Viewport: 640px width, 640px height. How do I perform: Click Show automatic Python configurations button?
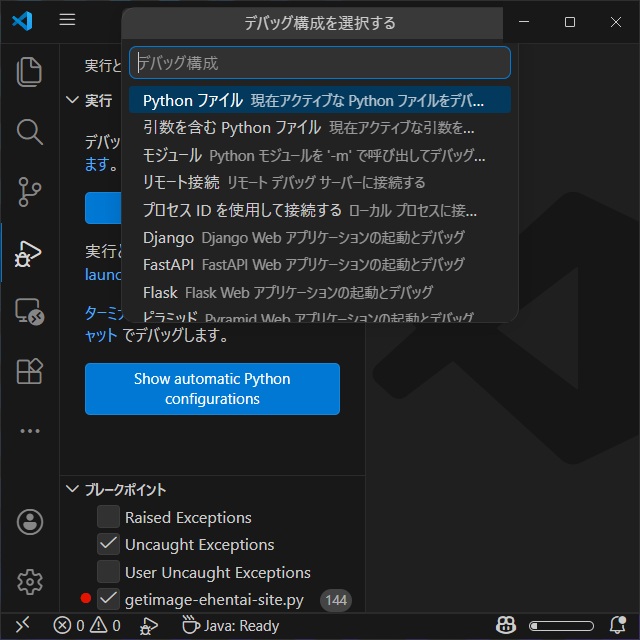(212, 389)
